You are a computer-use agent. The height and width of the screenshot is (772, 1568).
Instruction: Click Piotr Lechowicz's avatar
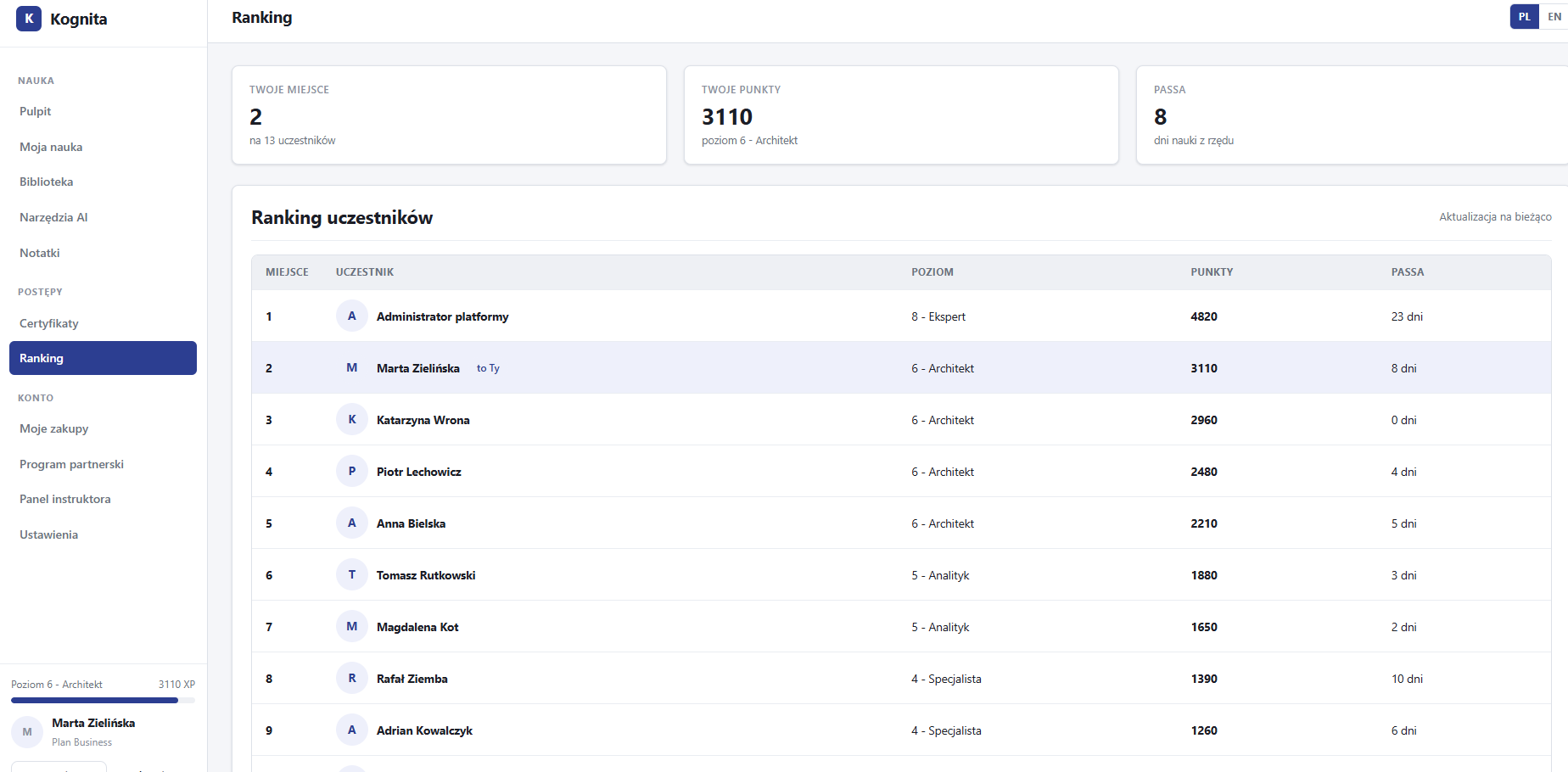352,471
